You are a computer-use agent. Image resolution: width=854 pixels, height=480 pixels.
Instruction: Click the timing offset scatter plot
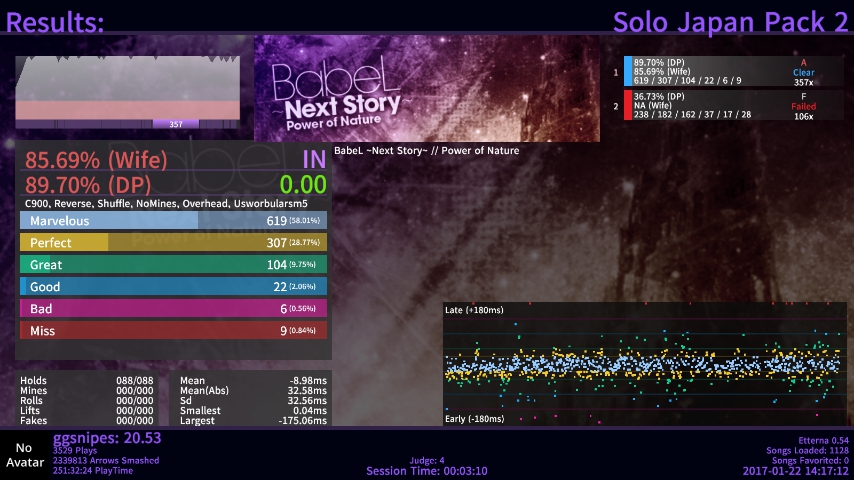(644, 365)
